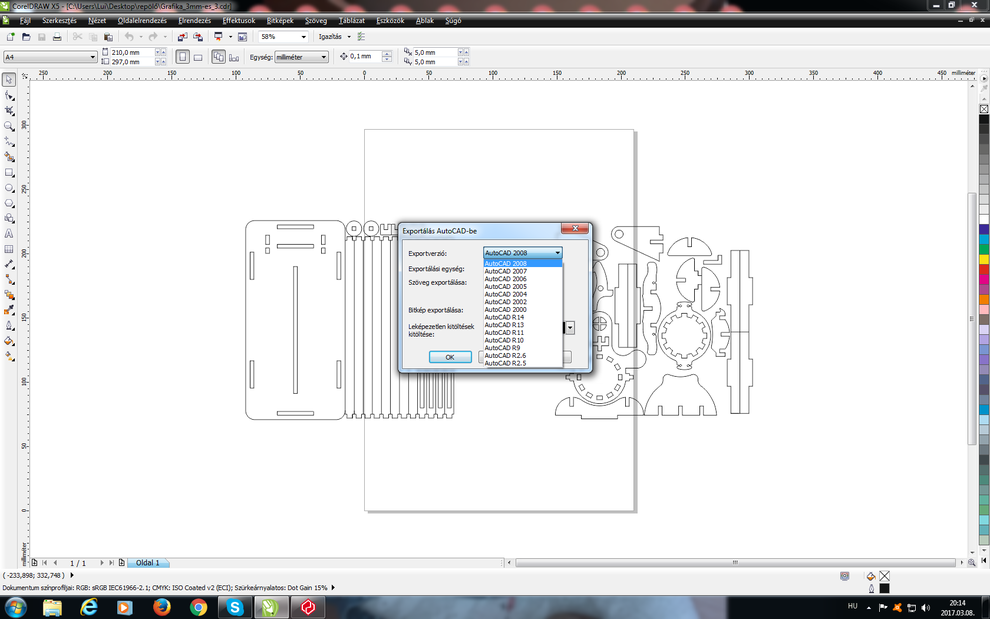
Task: Open the Bitképek menu
Action: click(x=280, y=20)
